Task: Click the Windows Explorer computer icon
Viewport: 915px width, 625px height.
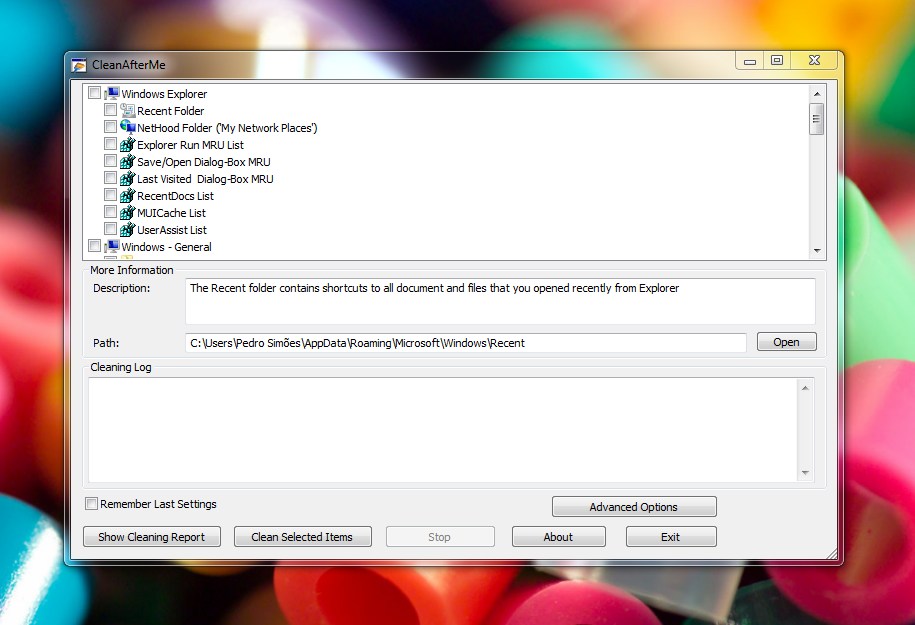Action: pyautogui.click(x=112, y=93)
